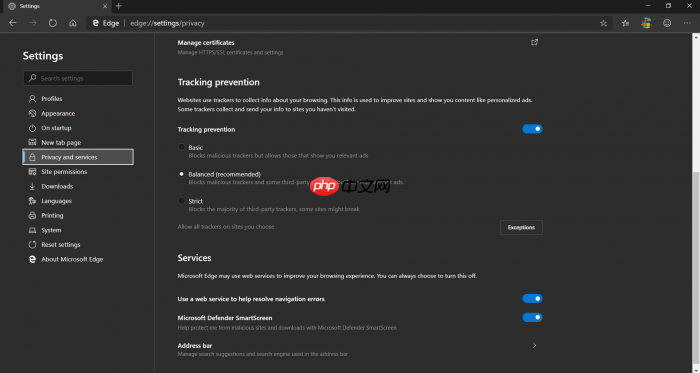Click the Site permissions icon
The image size is (700, 373).
(x=32, y=172)
